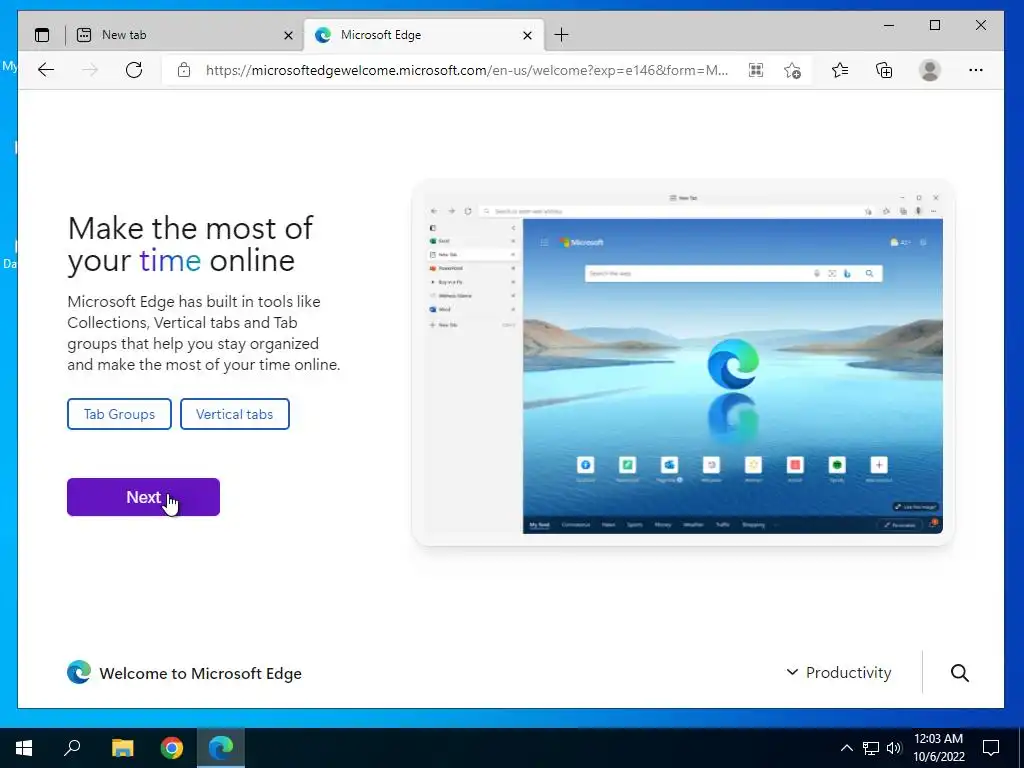Open network status tray icon
Image resolution: width=1024 pixels, height=768 pixels.
click(x=871, y=748)
